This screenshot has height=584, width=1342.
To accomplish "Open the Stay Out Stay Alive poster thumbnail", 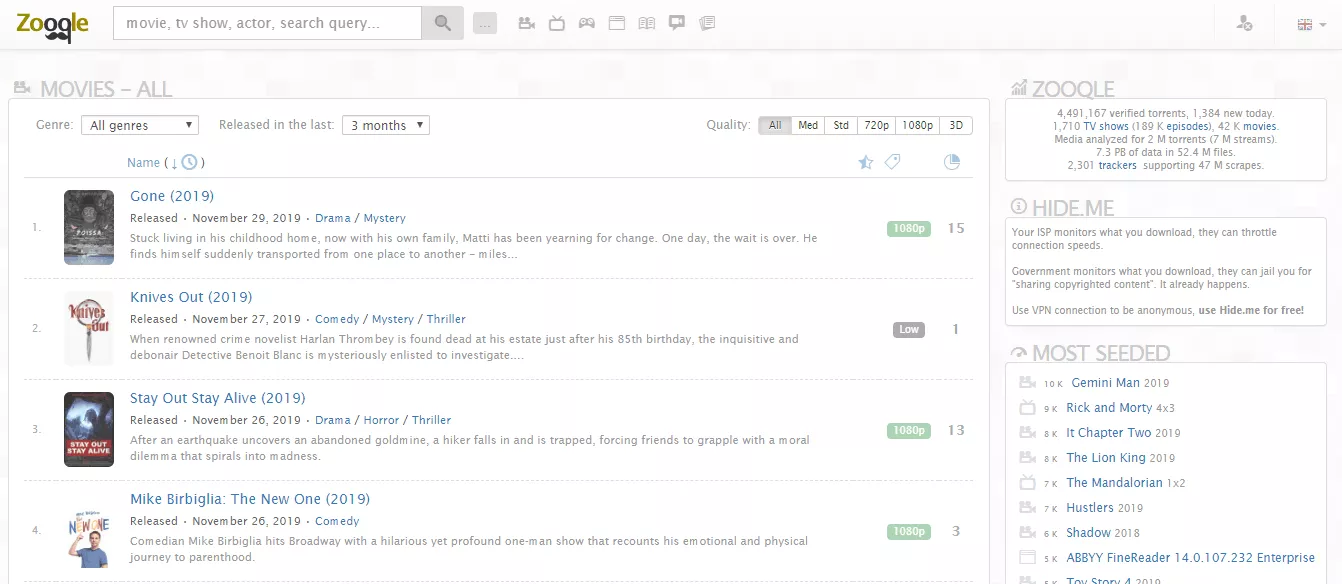I will [89, 429].
